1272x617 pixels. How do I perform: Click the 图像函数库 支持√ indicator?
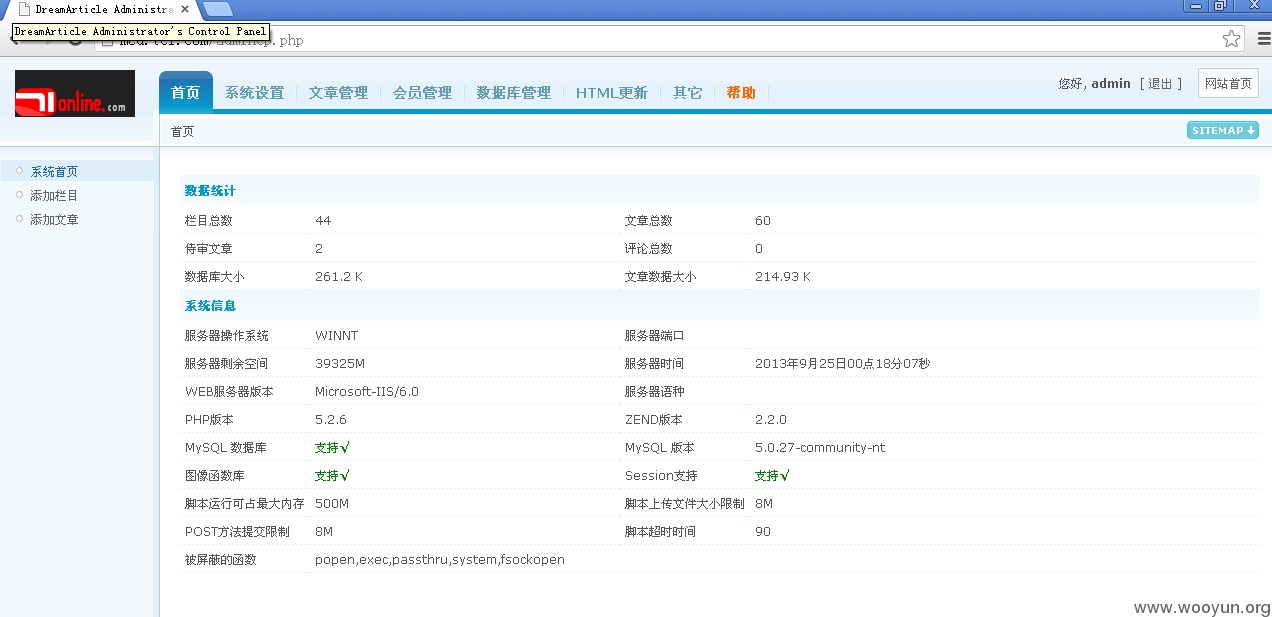tap(332, 475)
